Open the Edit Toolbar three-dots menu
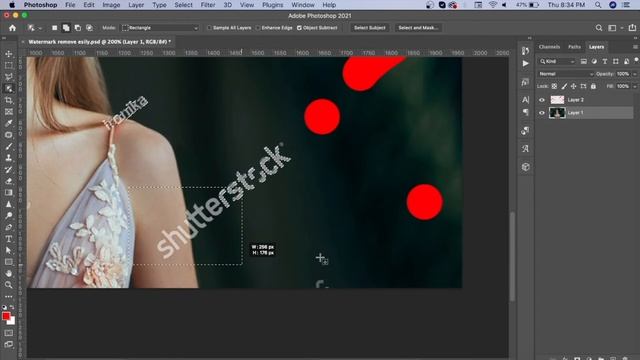Viewport: 640px width, 360px height. 9,296
